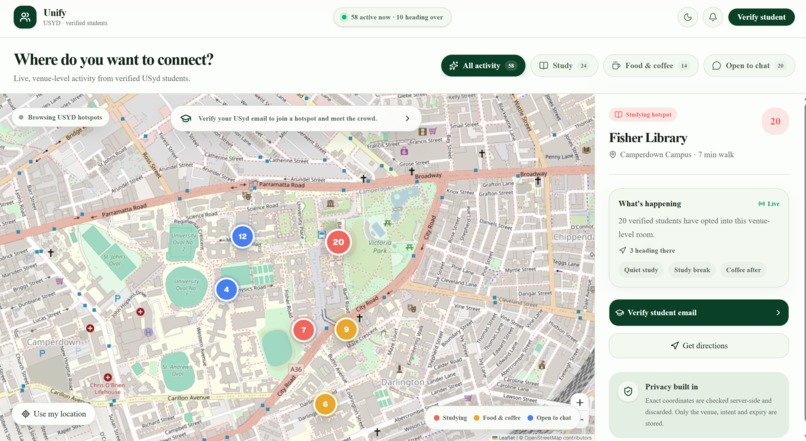Click the 58 active now status pill

pos(392,17)
